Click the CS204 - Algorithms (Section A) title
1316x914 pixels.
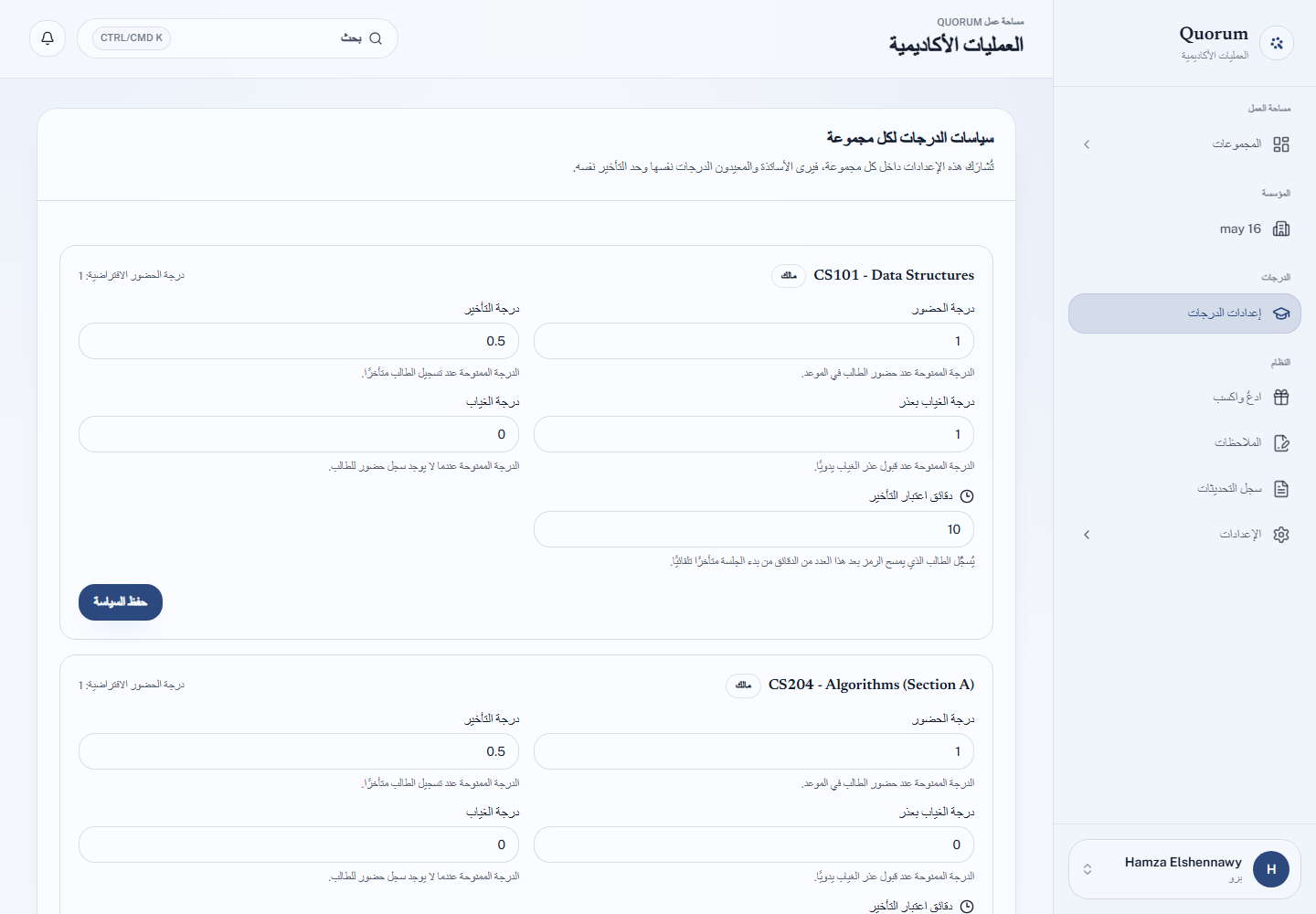tap(872, 685)
